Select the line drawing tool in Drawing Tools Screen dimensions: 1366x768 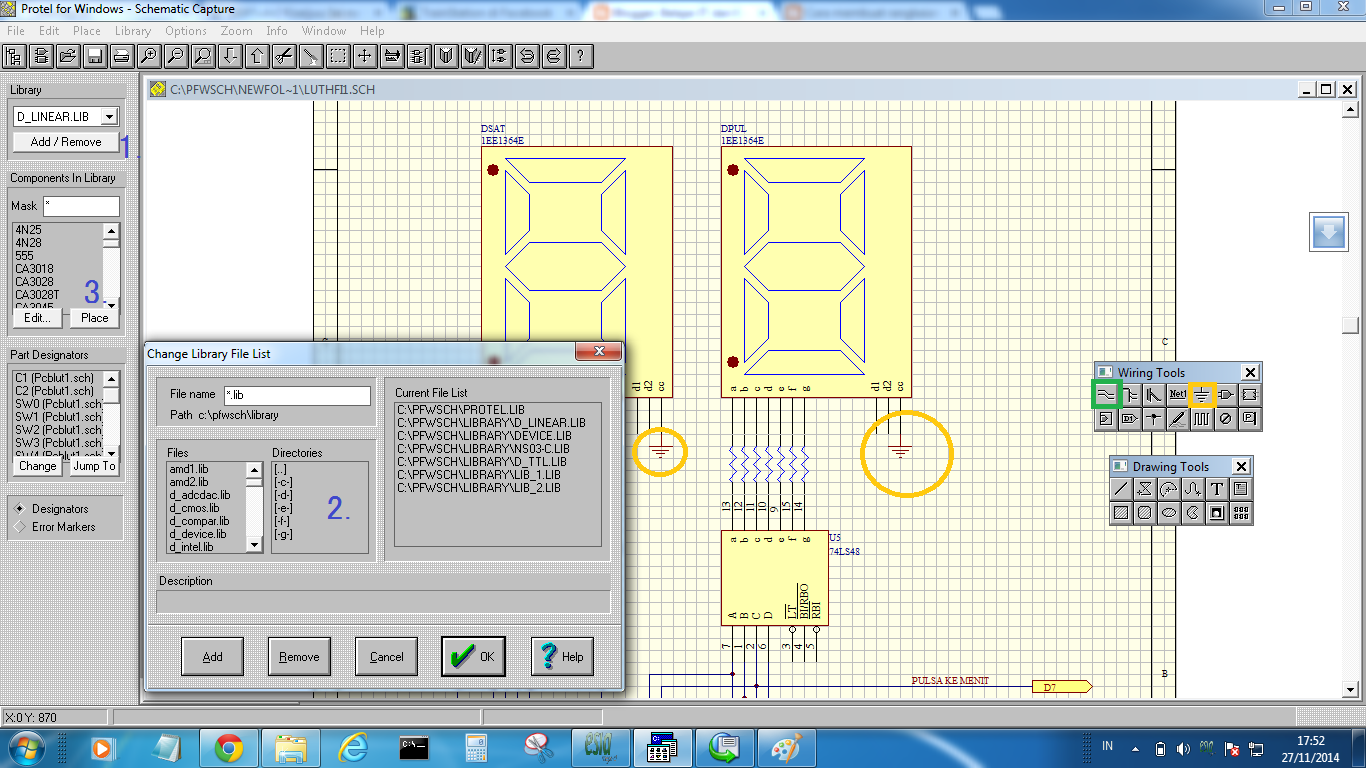tap(1121, 489)
